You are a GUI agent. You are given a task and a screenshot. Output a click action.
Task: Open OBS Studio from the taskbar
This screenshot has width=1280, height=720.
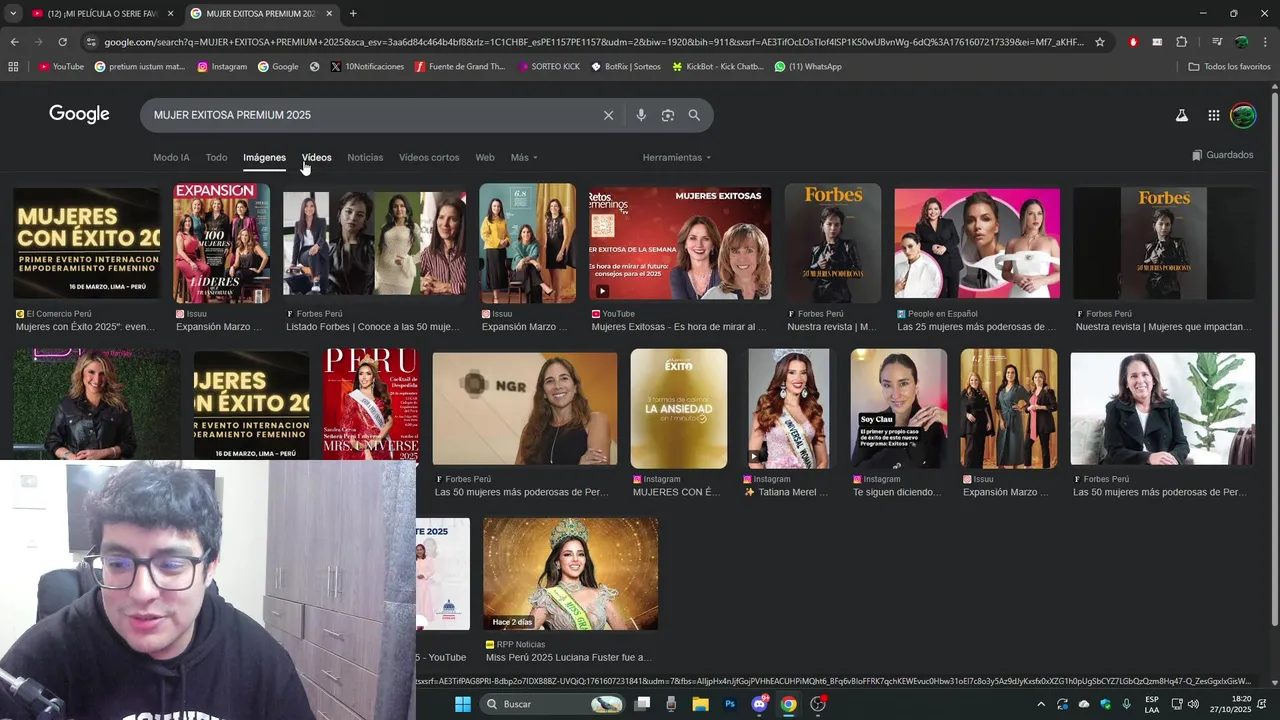(818, 704)
